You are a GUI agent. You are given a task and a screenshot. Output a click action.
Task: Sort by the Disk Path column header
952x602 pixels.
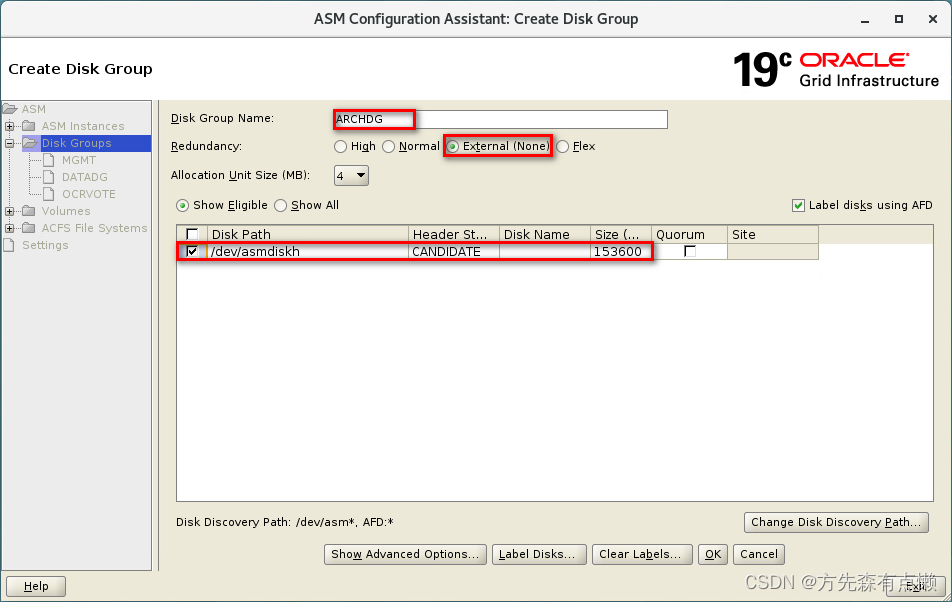coord(308,234)
